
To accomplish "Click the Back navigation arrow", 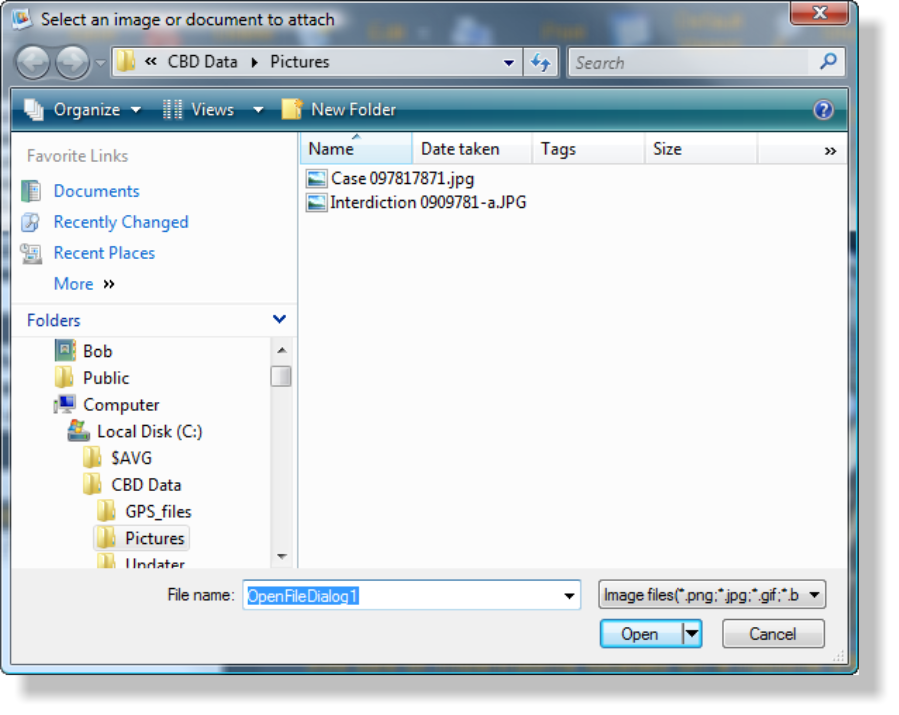I will pos(33,62).
